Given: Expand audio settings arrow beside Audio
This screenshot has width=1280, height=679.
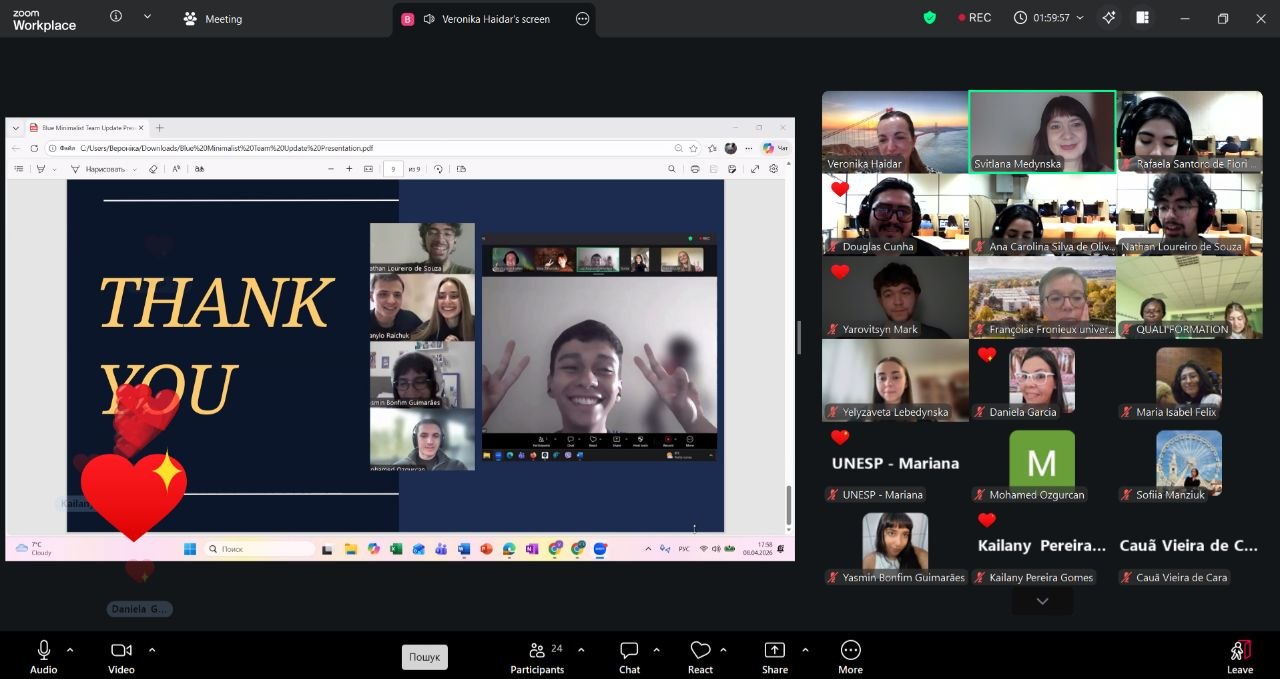Looking at the screenshot, I should (x=70, y=650).
